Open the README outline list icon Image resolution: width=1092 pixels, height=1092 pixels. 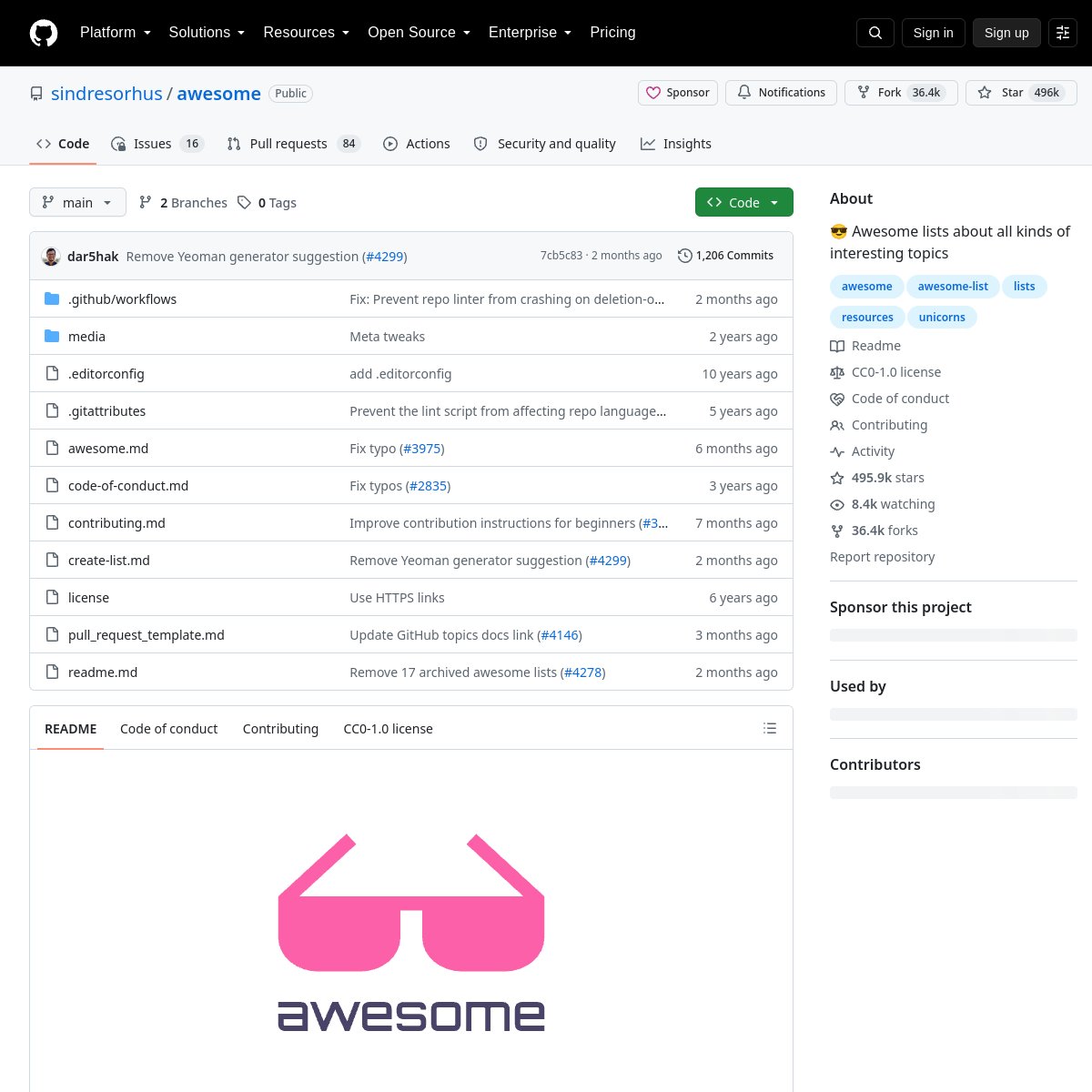770,728
